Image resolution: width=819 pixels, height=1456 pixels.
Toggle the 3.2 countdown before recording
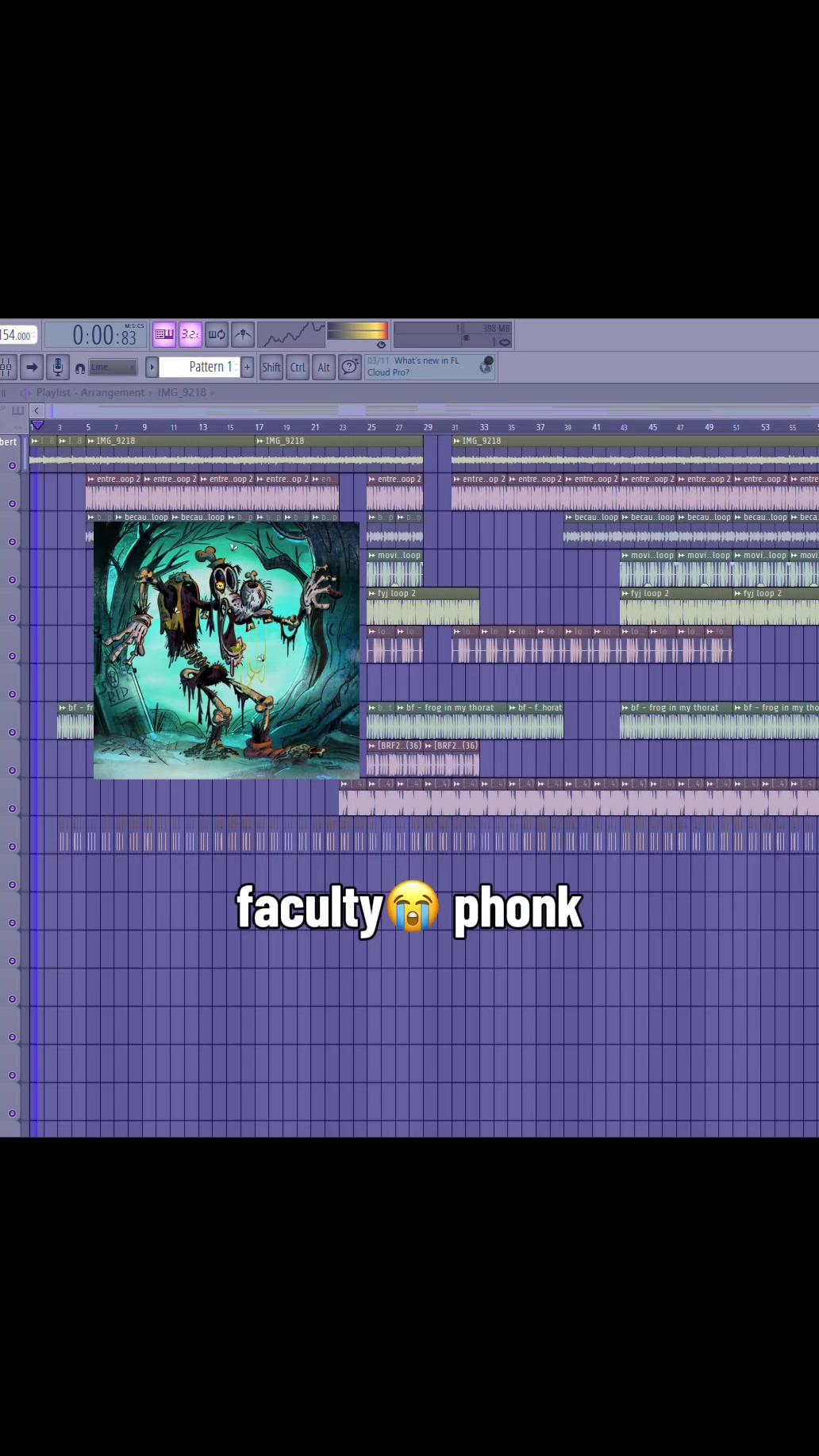coord(190,334)
